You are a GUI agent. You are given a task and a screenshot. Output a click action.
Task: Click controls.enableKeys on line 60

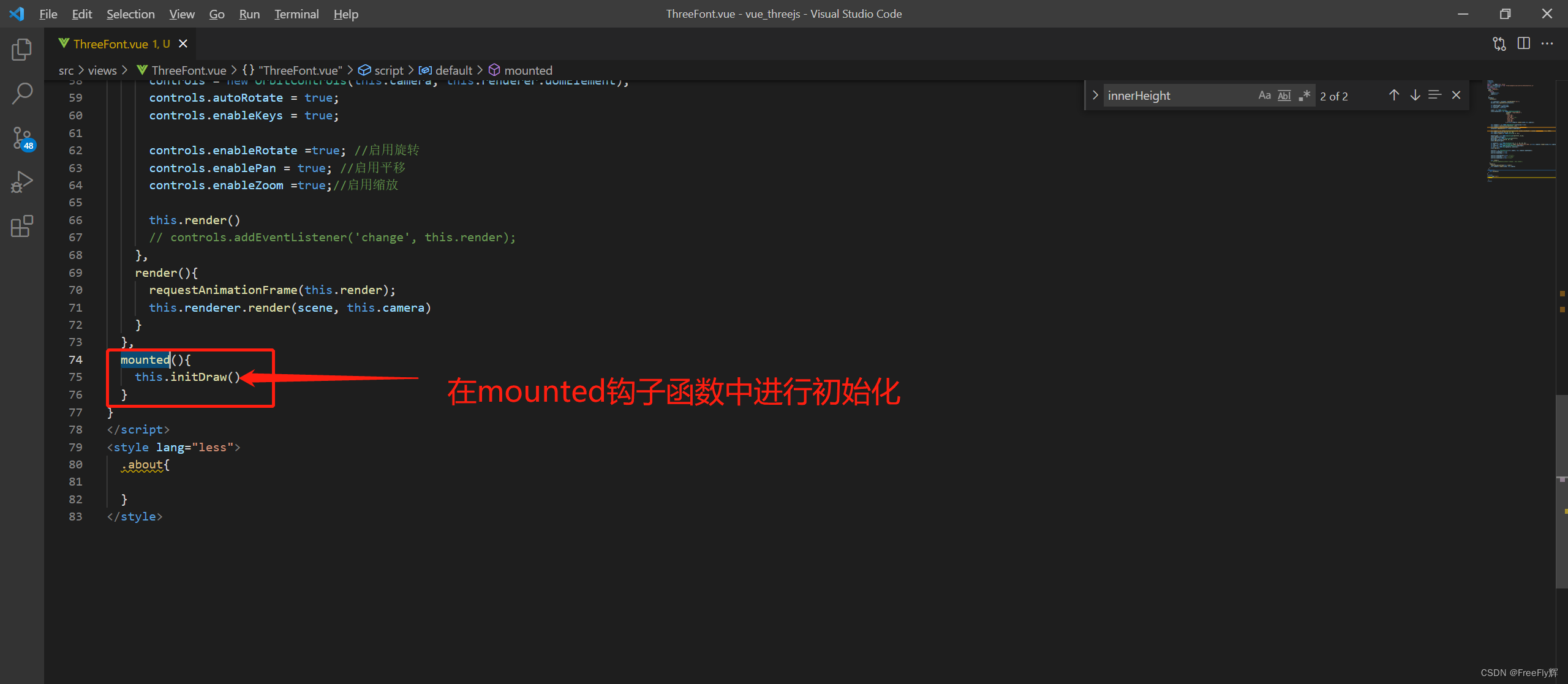(216, 115)
